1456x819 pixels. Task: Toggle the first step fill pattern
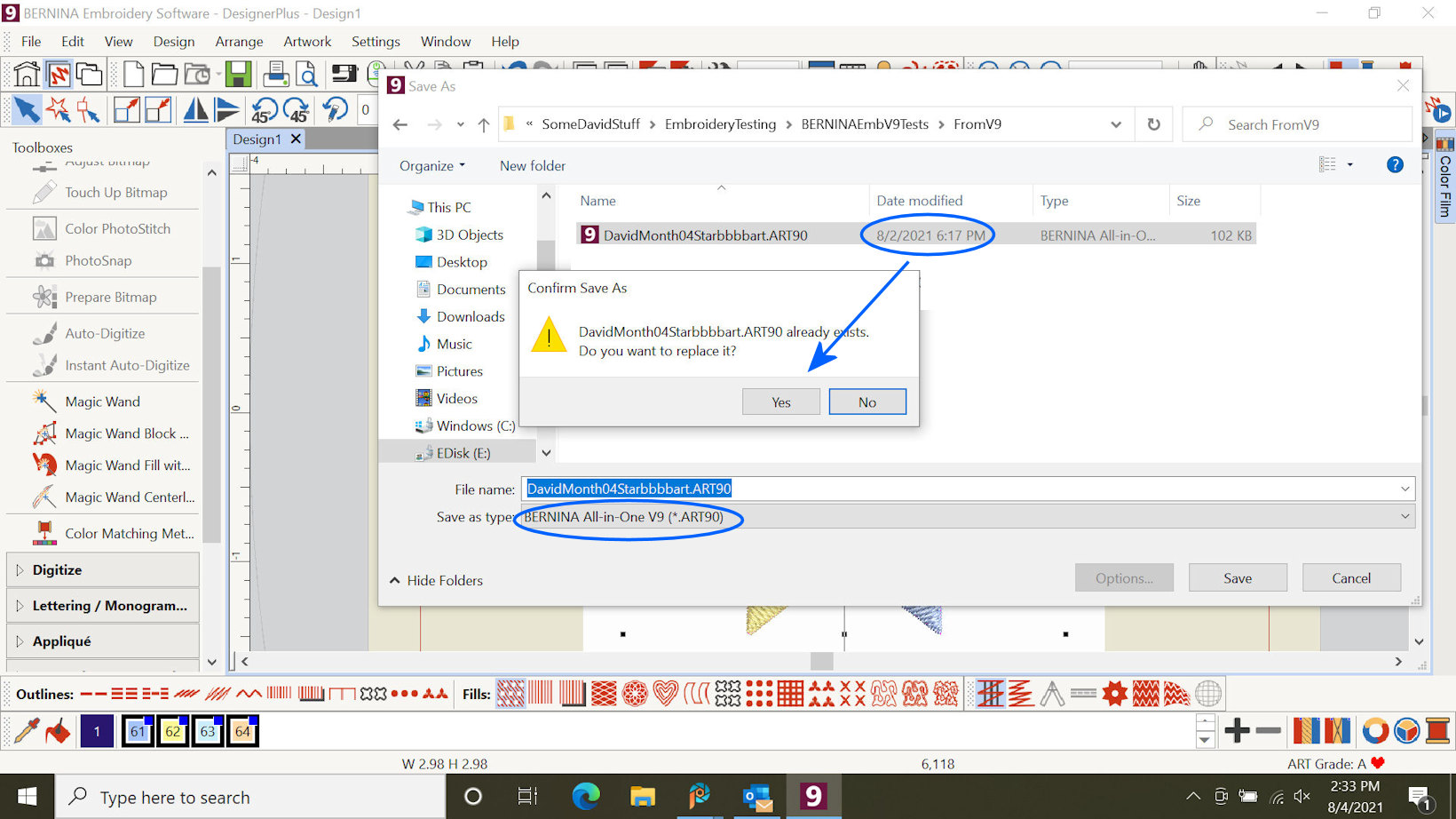click(x=510, y=694)
